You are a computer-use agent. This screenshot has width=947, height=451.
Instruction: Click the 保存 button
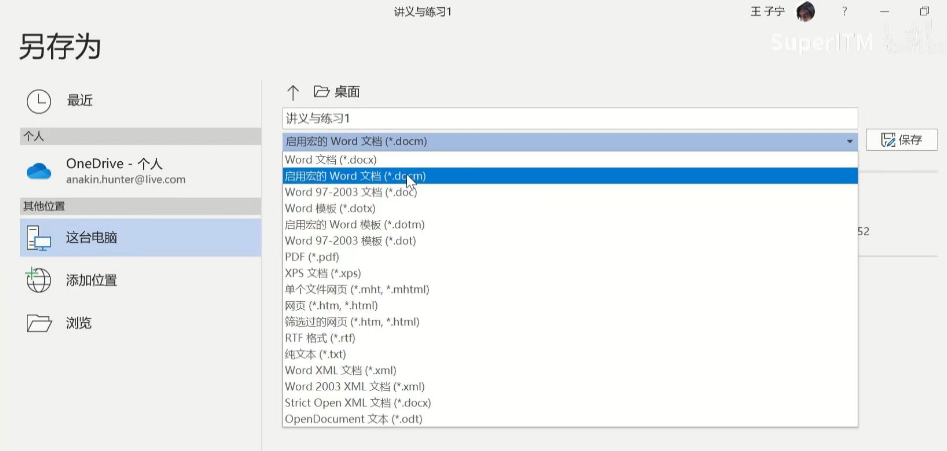pos(902,140)
